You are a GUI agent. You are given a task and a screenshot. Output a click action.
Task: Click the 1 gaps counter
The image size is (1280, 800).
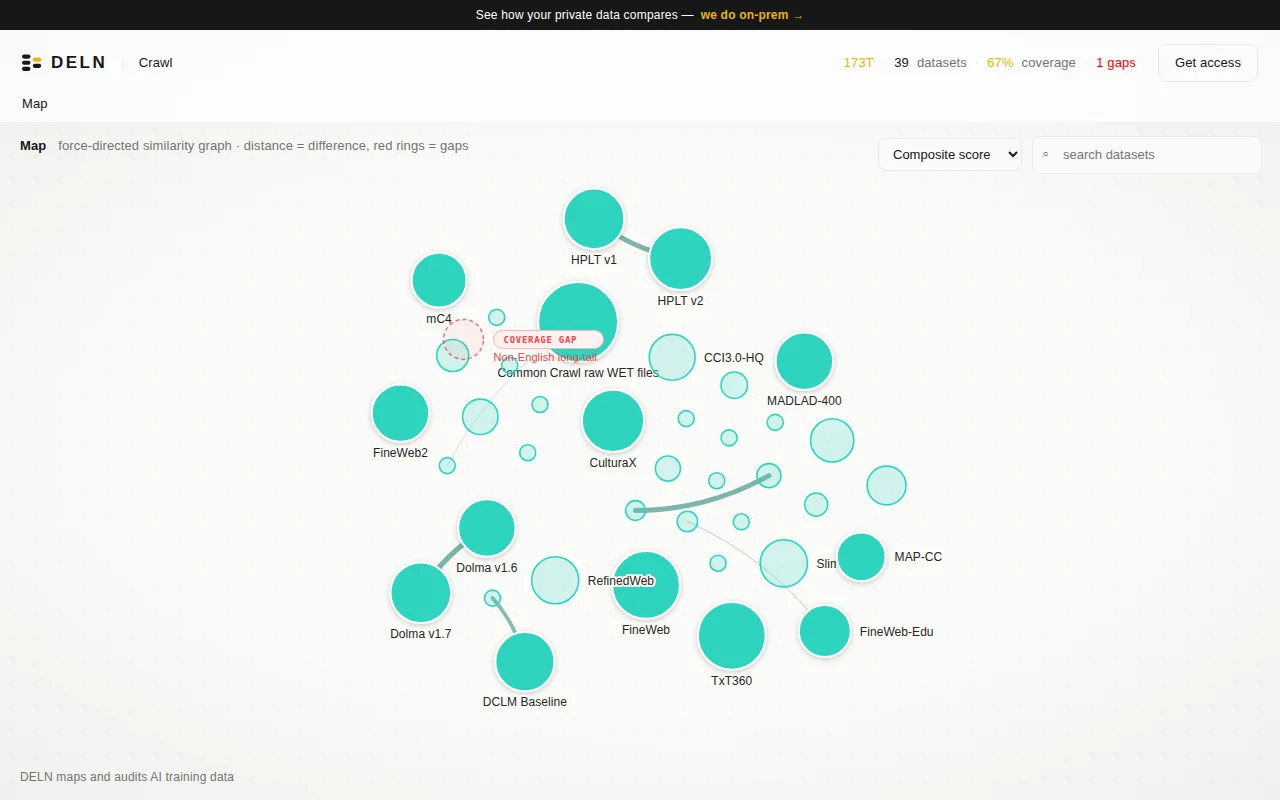pyautogui.click(x=1116, y=62)
